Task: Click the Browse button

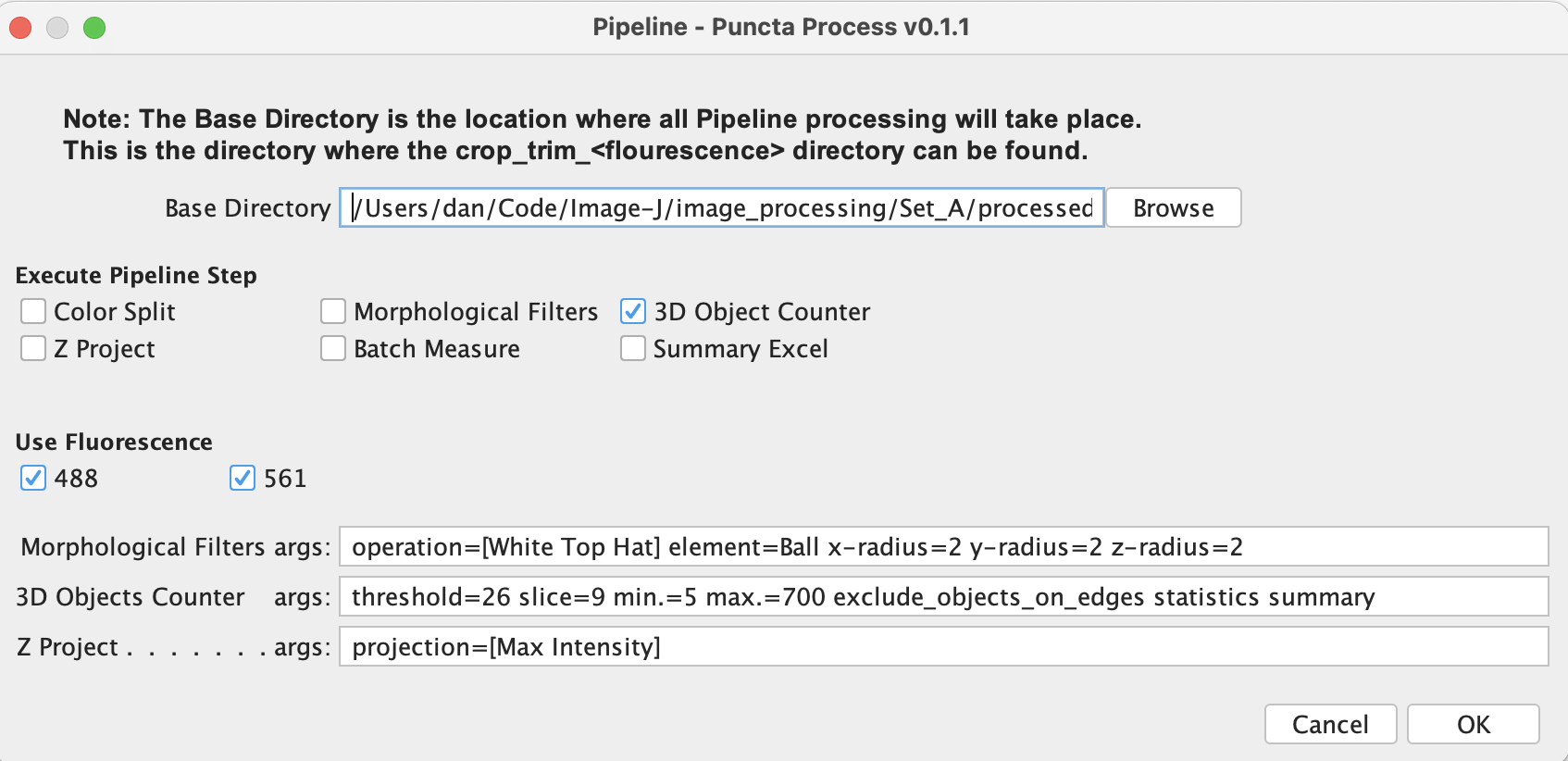Action: click(1173, 207)
